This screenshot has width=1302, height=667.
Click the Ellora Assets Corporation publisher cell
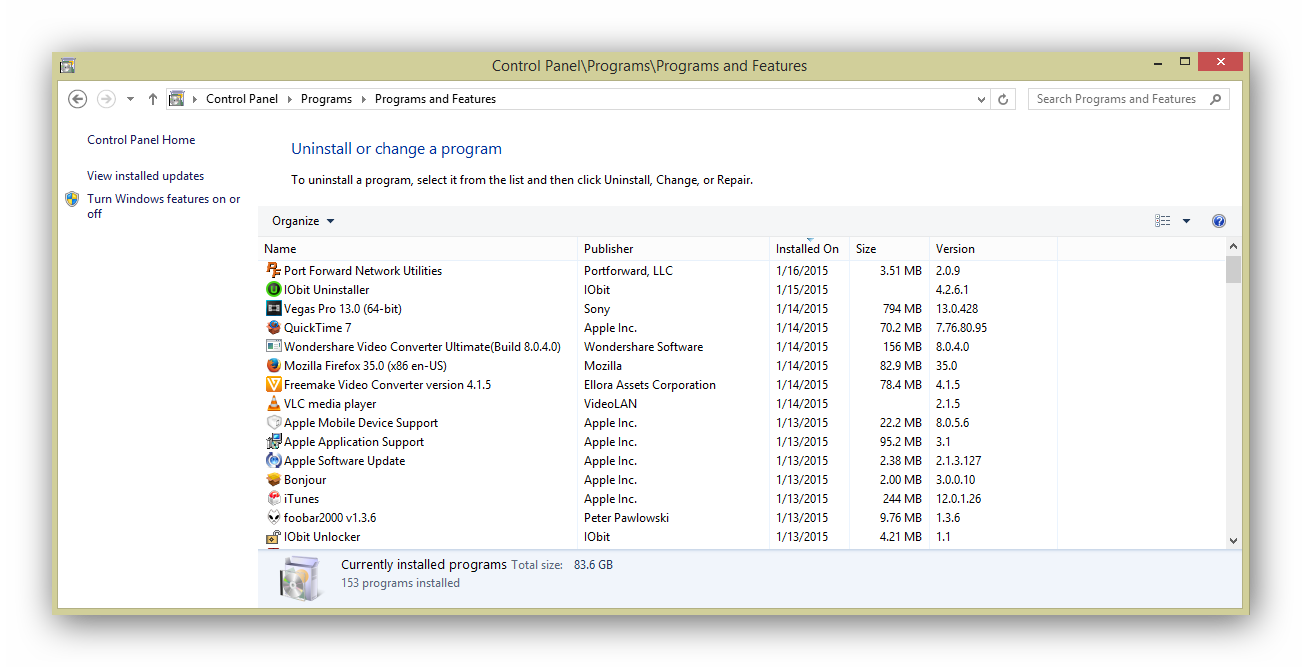tap(650, 384)
